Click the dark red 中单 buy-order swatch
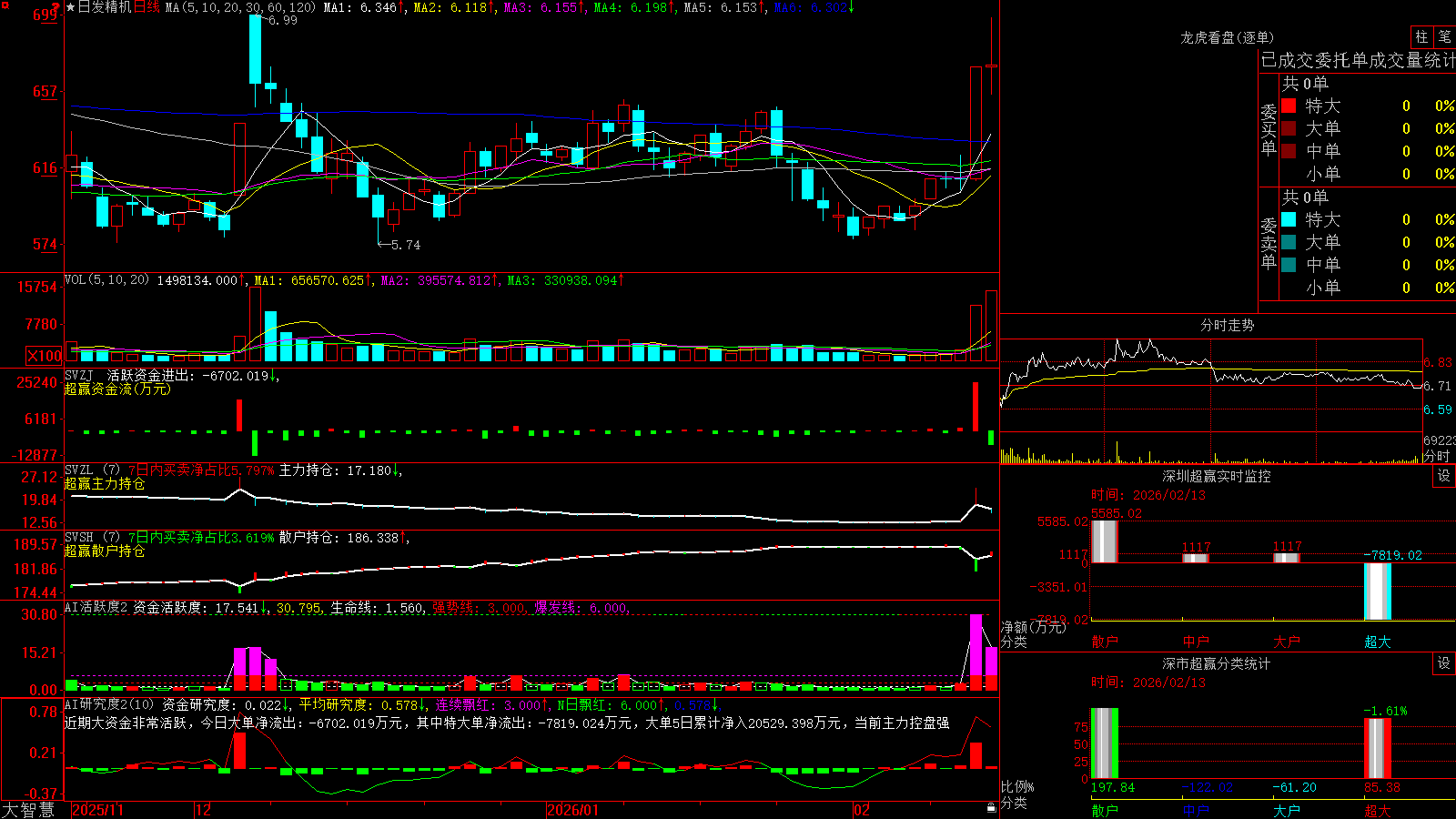The image size is (1456, 819). pos(1289,151)
